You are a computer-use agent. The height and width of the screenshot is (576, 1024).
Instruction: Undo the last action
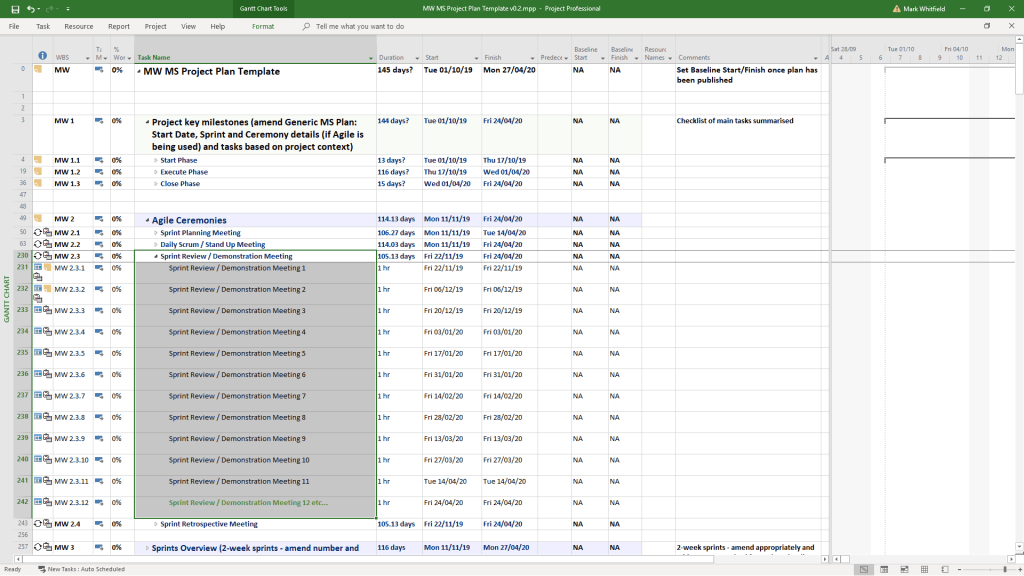coord(30,7)
